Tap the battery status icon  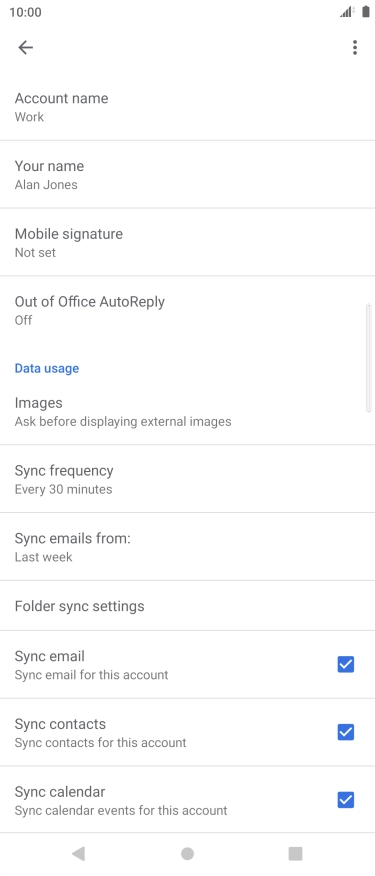coord(365,12)
